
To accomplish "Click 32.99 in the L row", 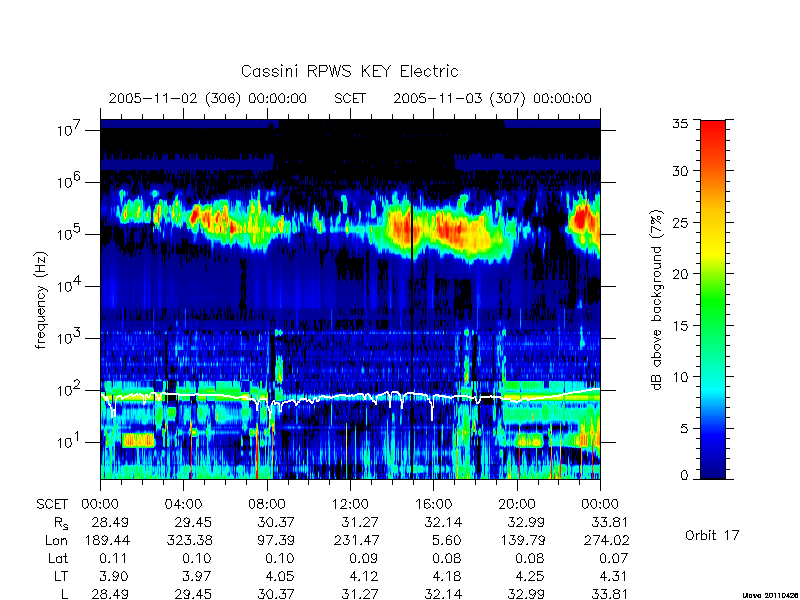I will (x=526, y=594).
